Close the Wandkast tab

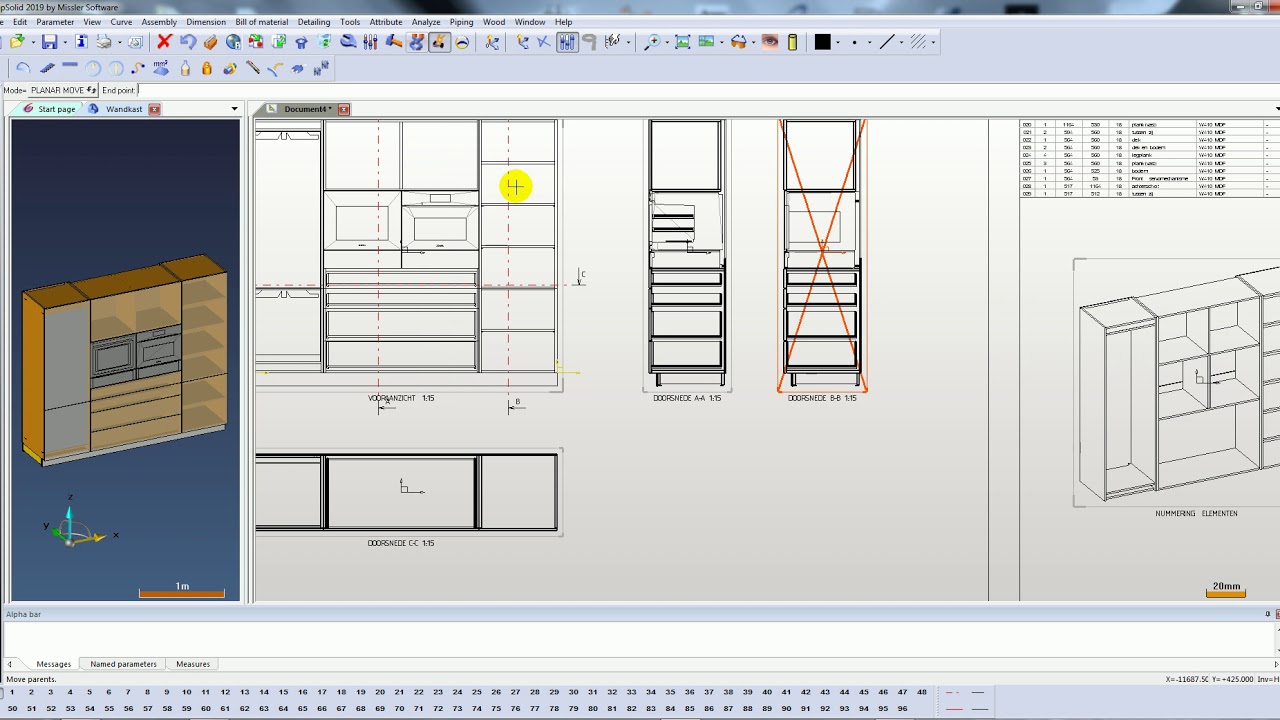155,109
